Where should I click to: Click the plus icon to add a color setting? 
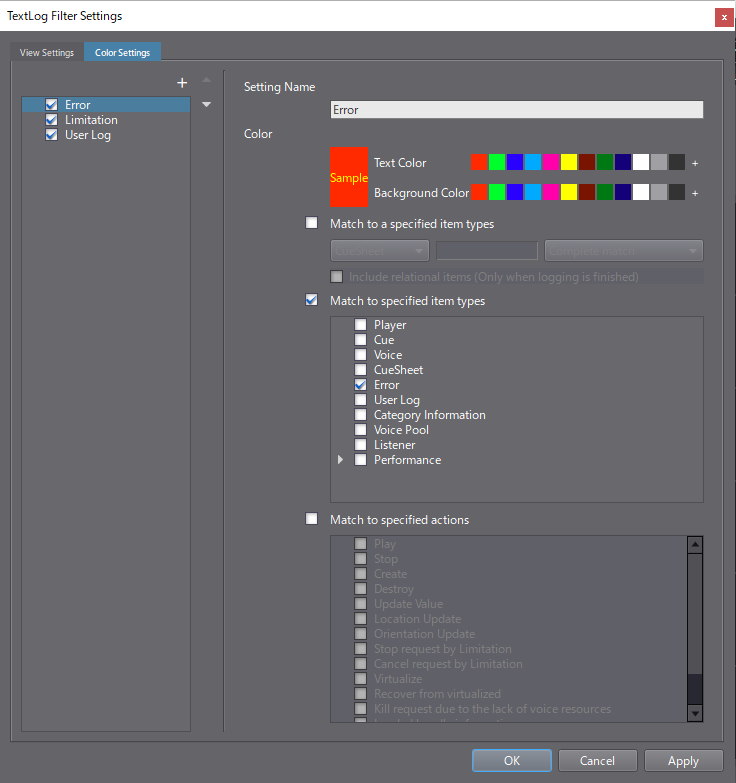[x=182, y=83]
